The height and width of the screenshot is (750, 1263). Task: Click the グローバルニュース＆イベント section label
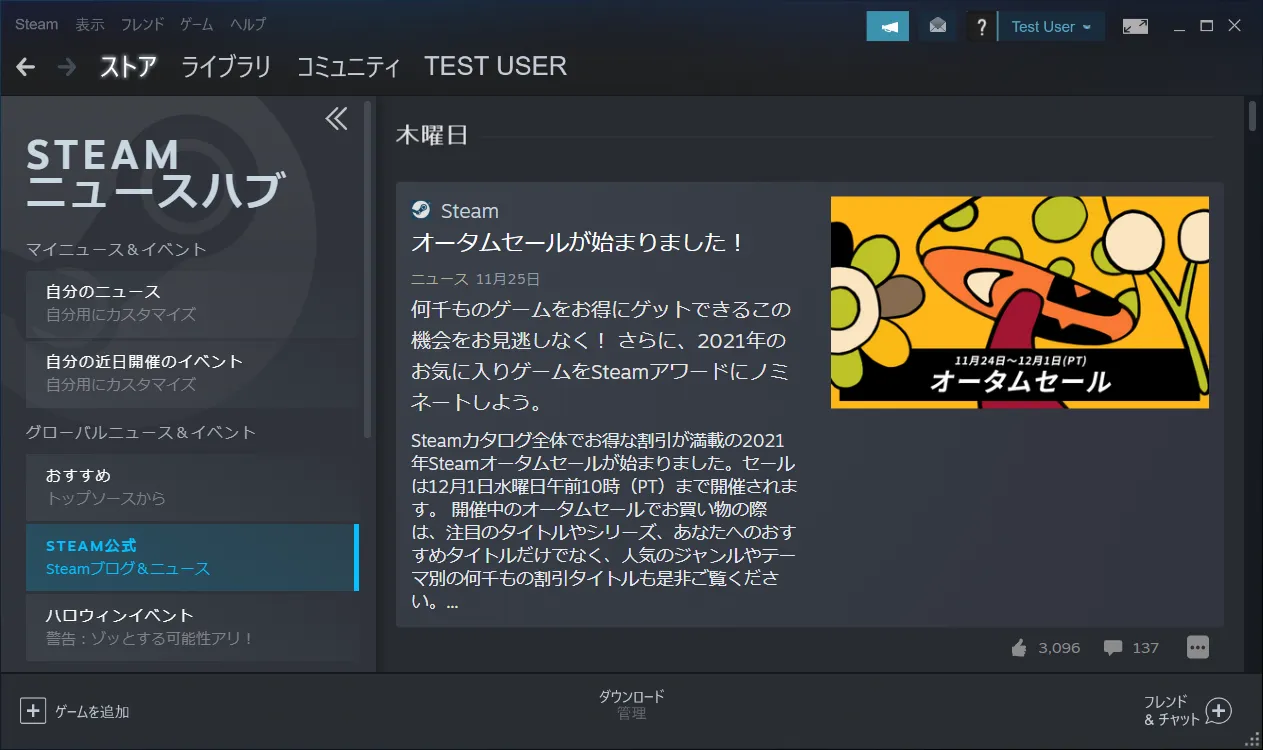[x=141, y=432]
